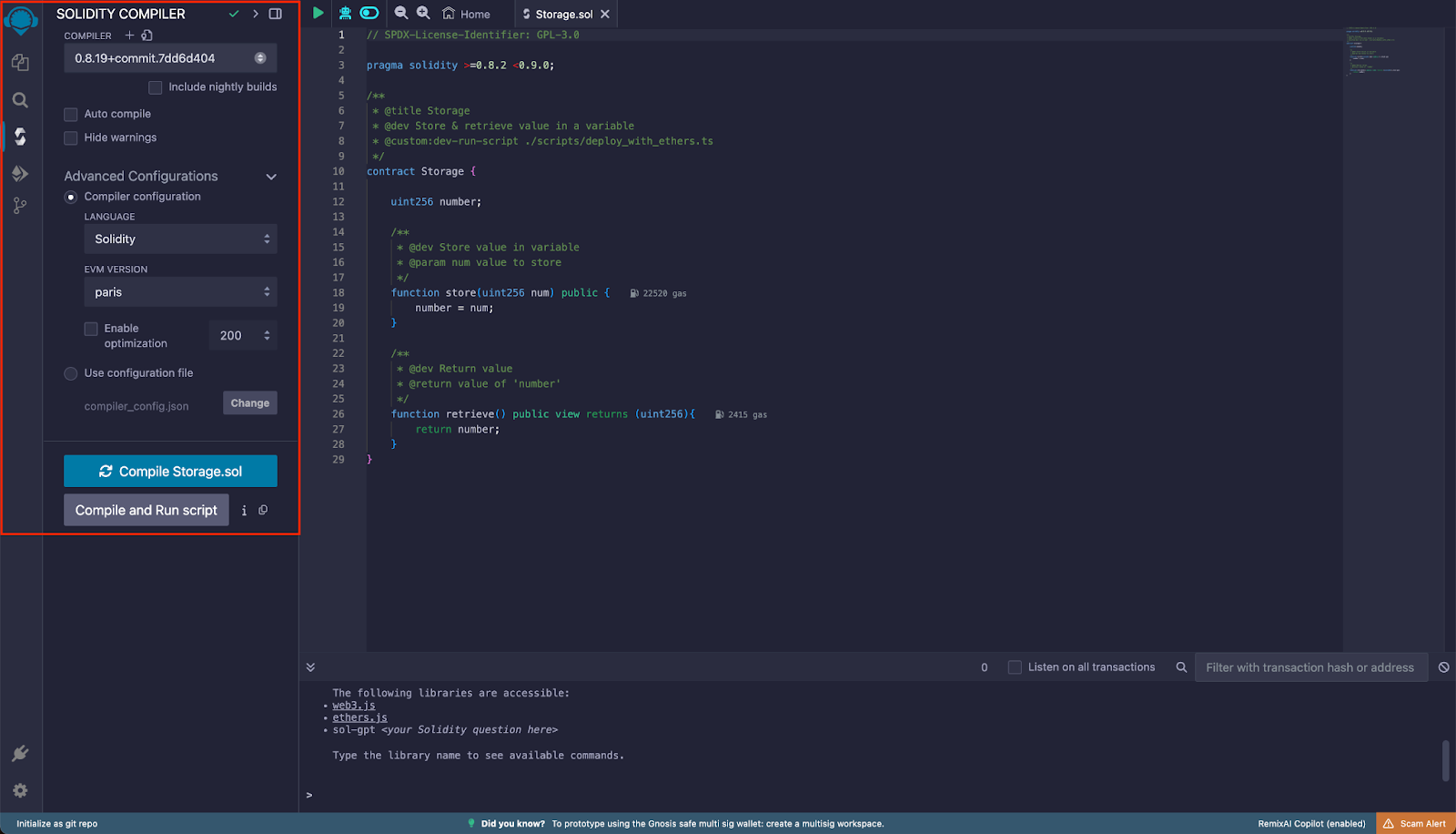Click the green Run script icon

(x=318, y=13)
